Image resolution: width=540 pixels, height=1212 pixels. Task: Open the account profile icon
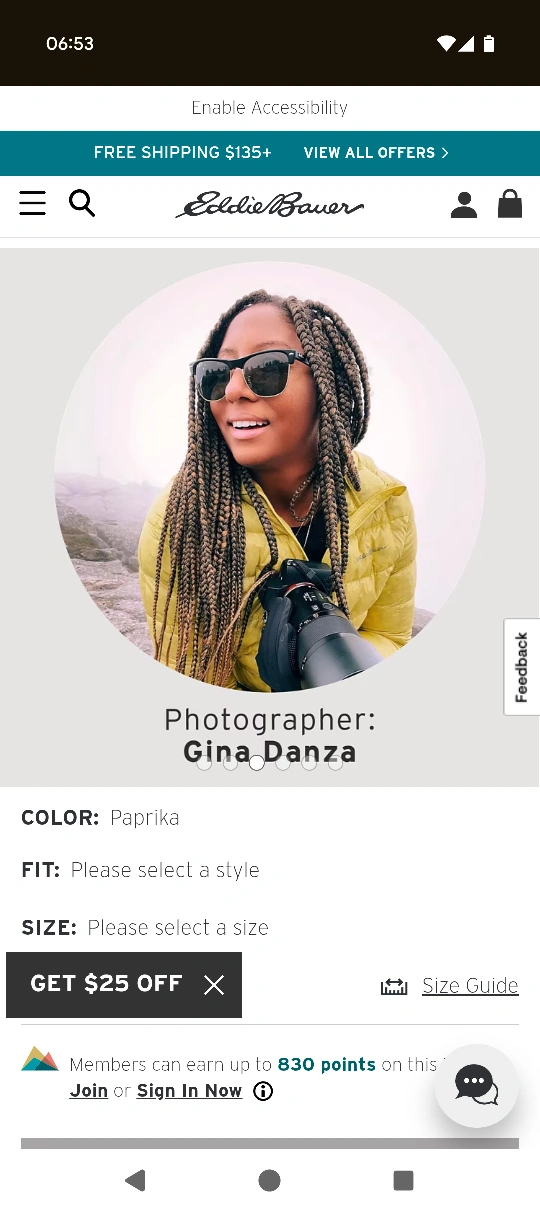pyautogui.click(x=463, y=205)
